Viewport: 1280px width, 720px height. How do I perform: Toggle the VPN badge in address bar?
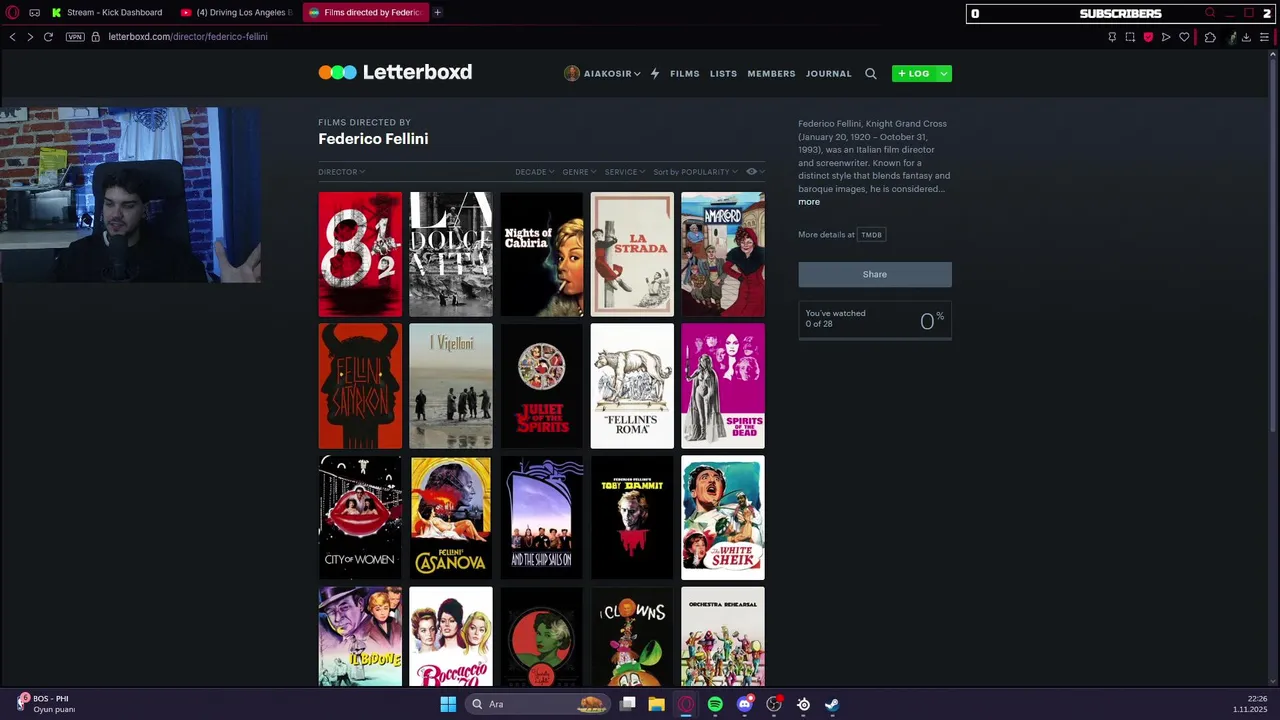tap(75, 37)
